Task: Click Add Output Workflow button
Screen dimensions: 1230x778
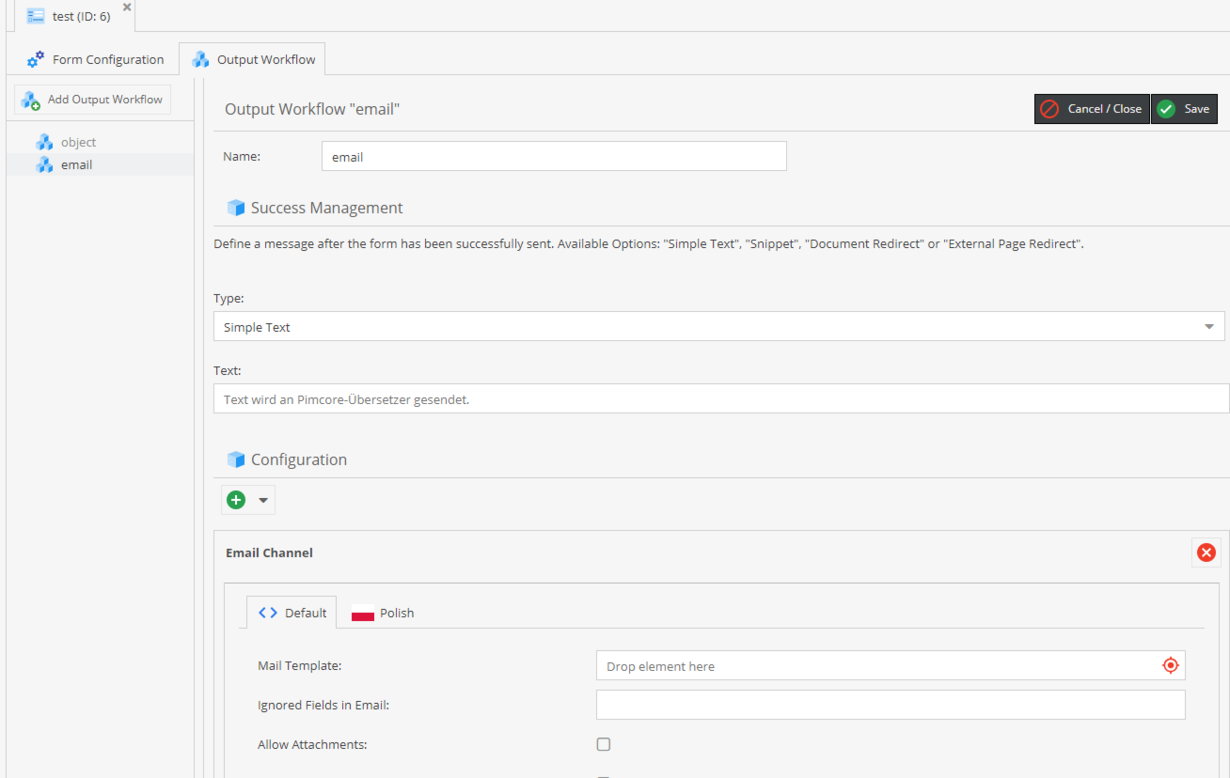Action: (93, 99)
